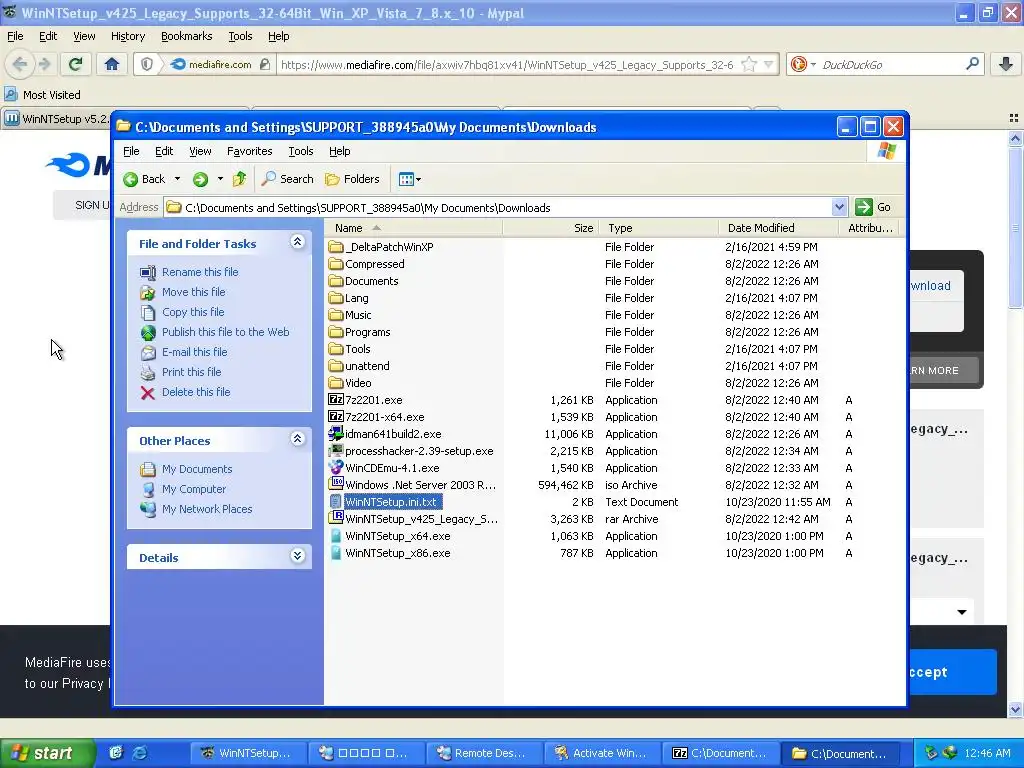Select the _DeltaPatchWinXP folder icon
The image size is (1024, 768).
tap(336, 247)
